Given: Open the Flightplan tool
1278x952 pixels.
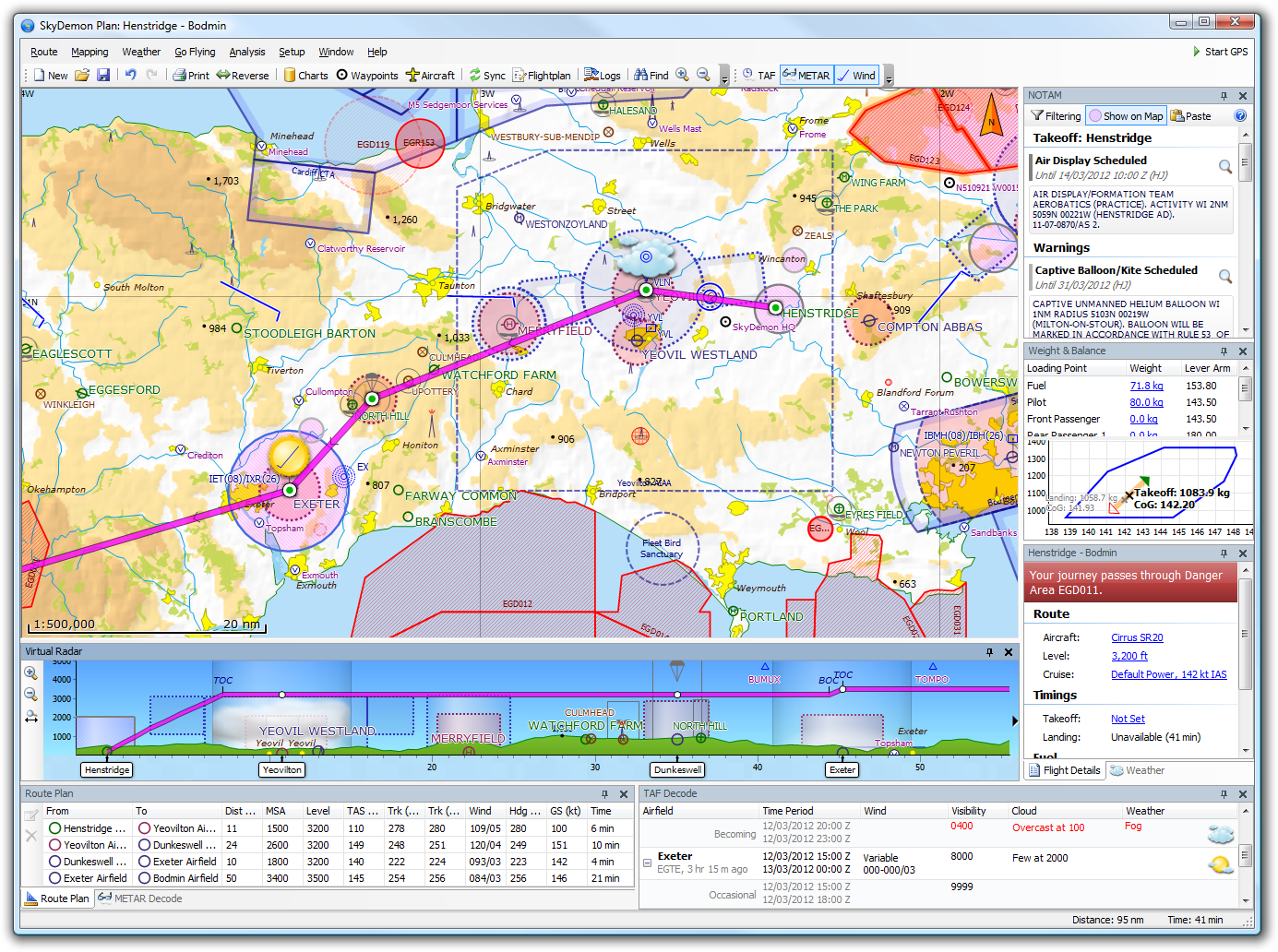Looking at the screenshot, I should pos(543,75).
